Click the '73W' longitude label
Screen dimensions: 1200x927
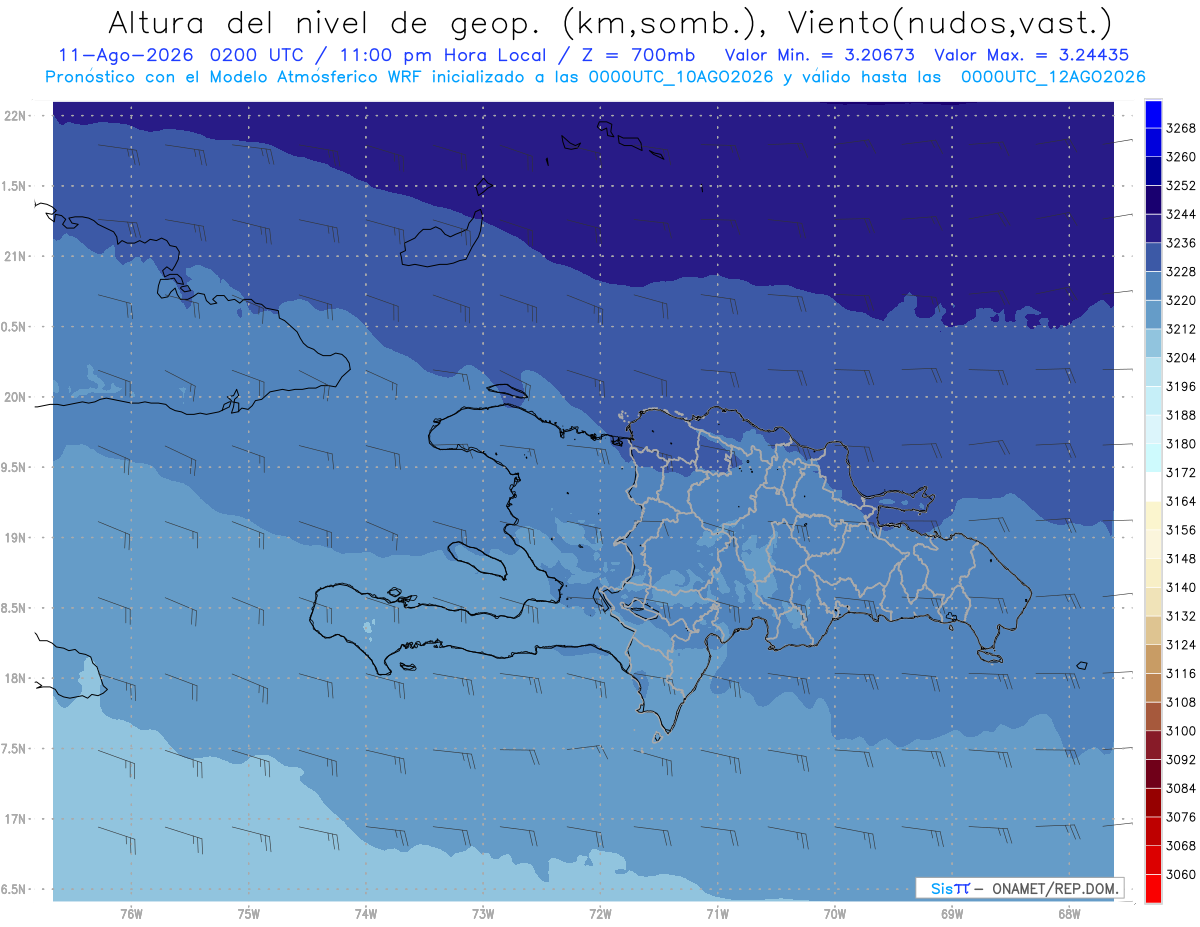pos(483,914)
